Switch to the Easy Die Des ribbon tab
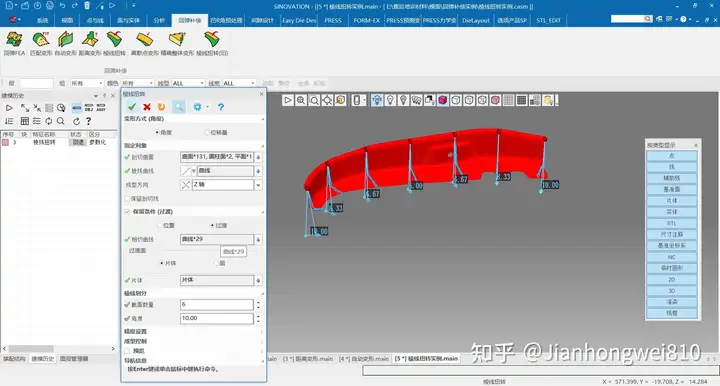The width and height of the screenshot is (720, 386). [x=299, y=20]
